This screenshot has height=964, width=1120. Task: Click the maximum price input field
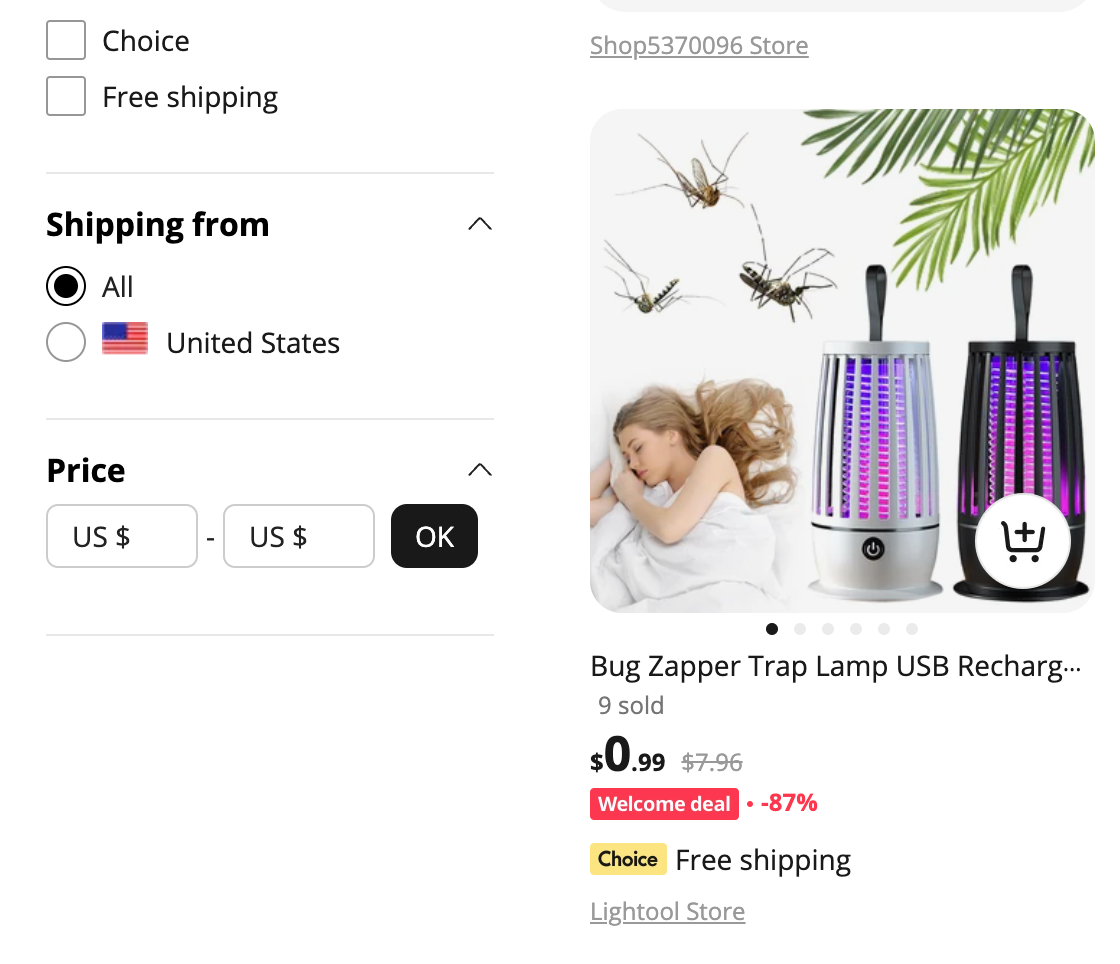point(298,536)
